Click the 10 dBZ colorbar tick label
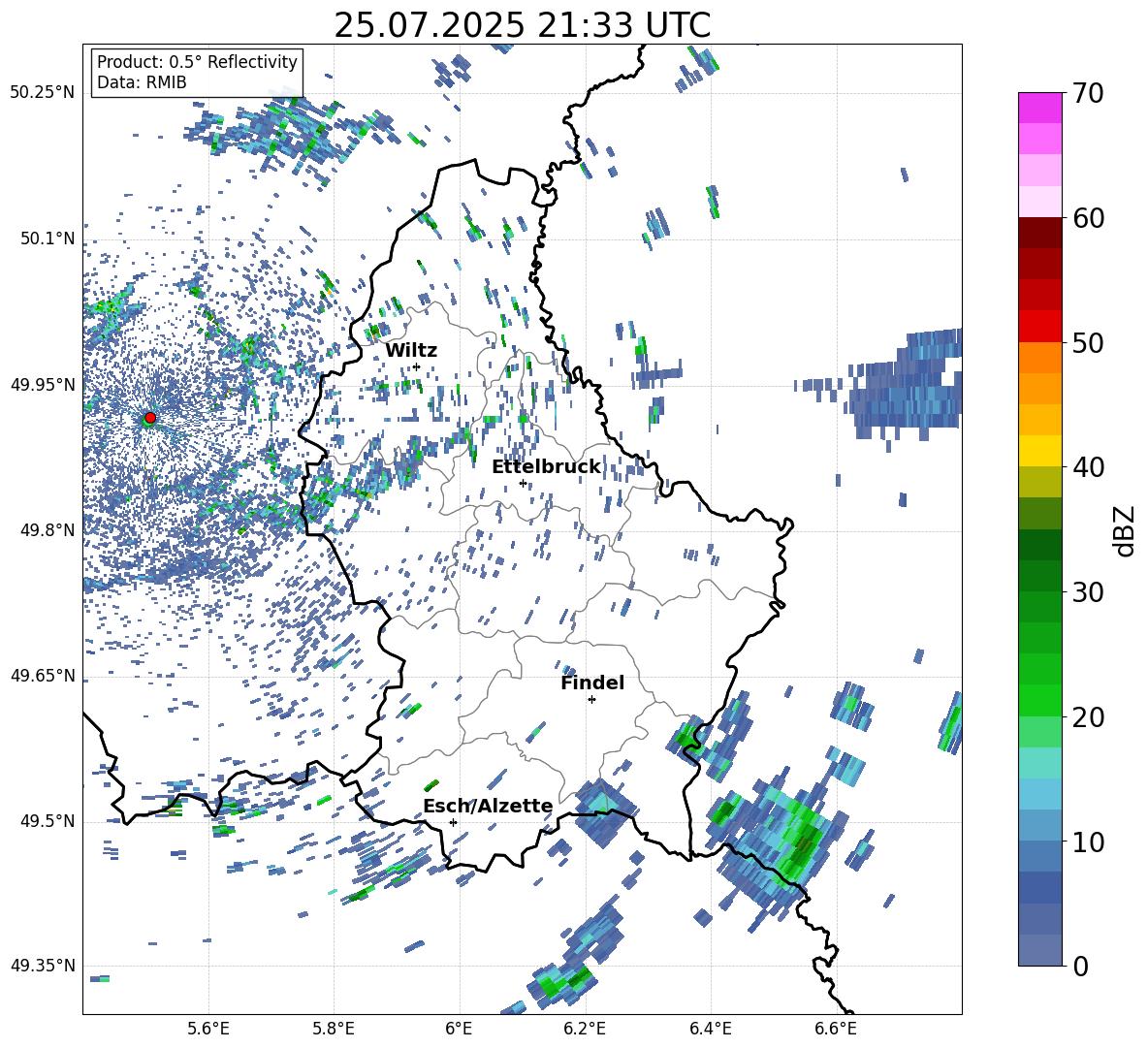 (x=1088, y=842)
